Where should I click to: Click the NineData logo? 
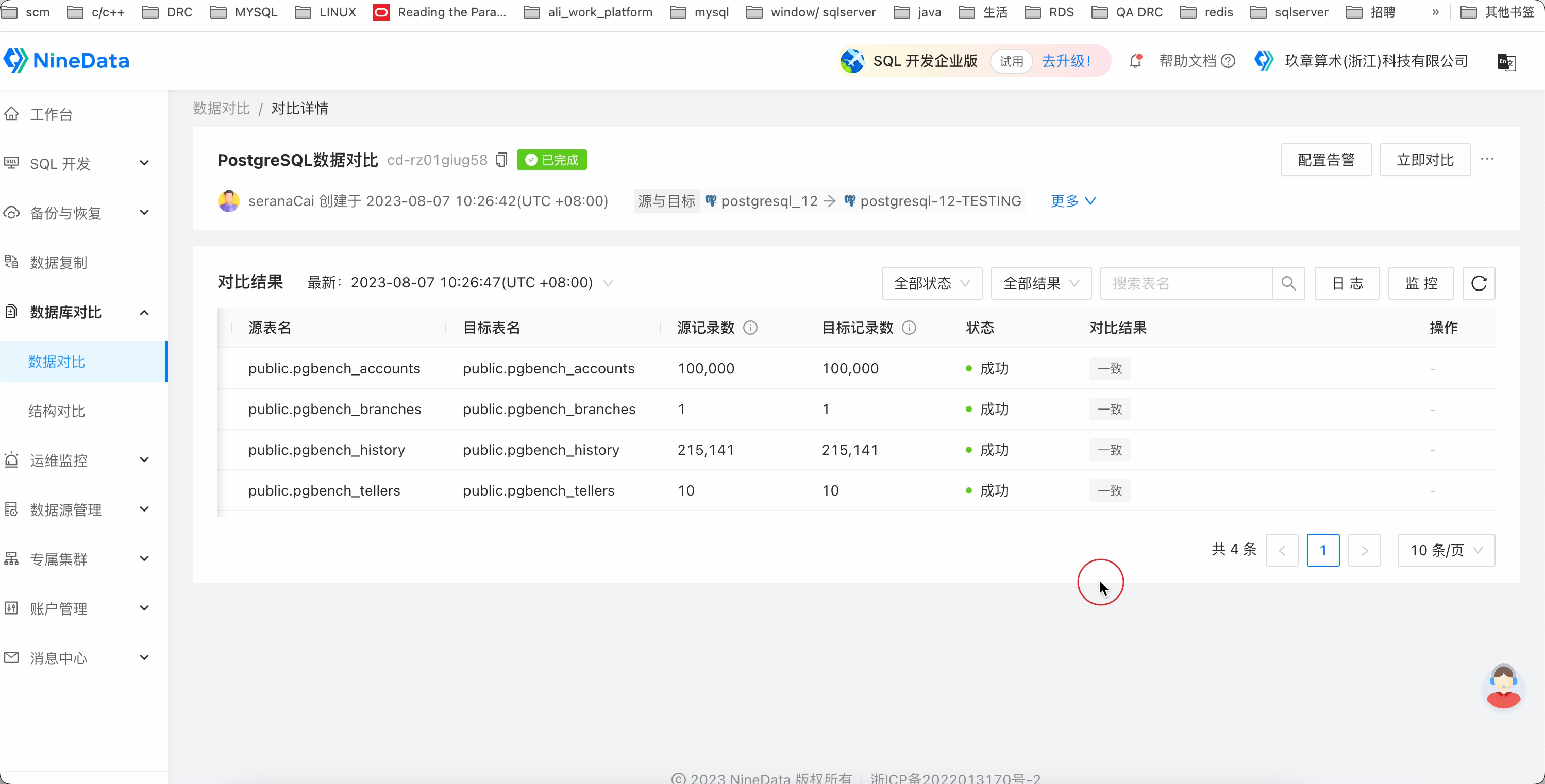(x=67, y=61)
